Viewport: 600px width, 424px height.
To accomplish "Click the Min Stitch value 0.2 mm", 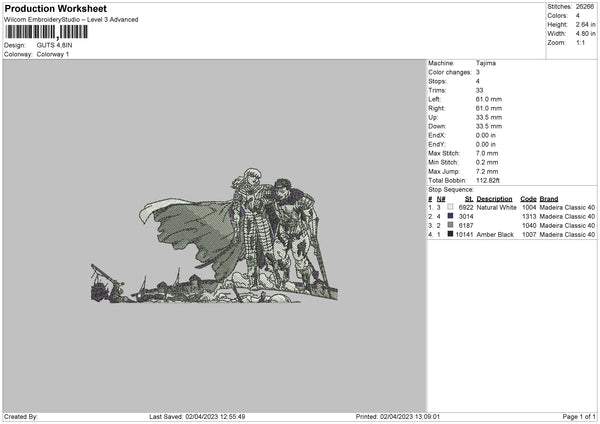I will [487, 162].
